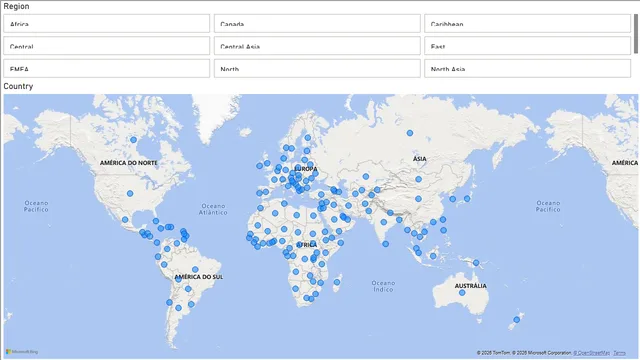Pick the East region tile
Screen dimensions: 640x360
(527, 46)
